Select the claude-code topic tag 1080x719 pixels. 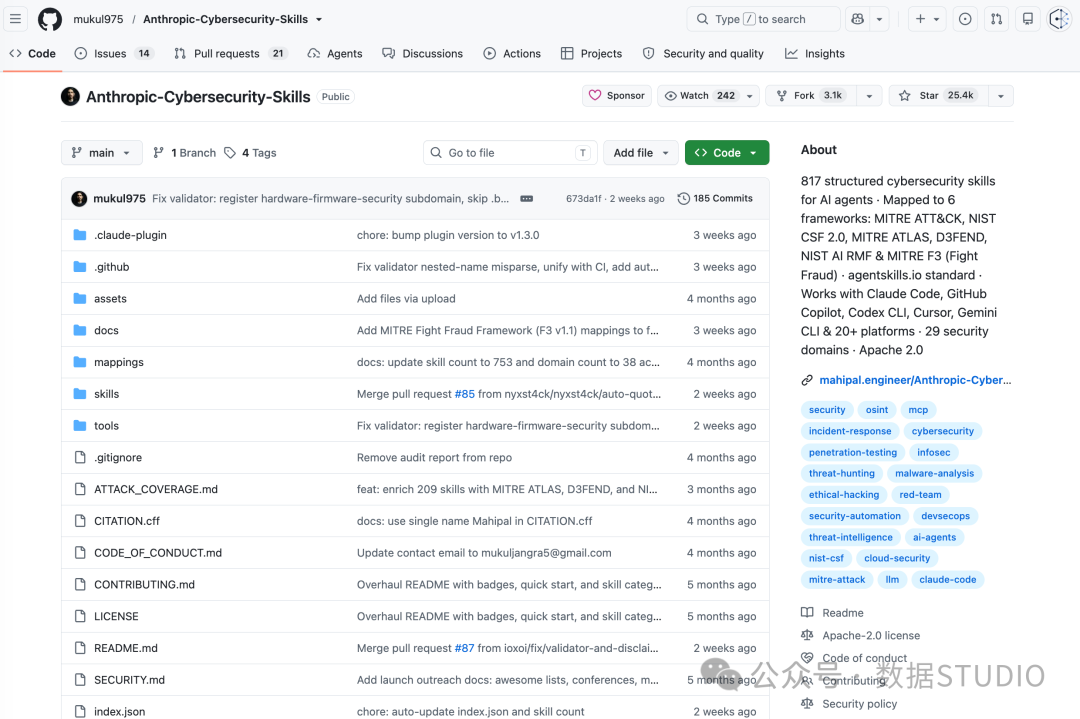pyautogui.click(x=948, y=580)
